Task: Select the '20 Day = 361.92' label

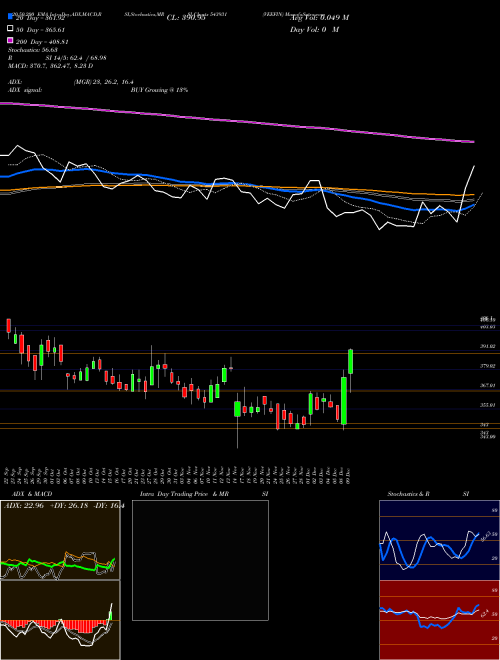Action: (42, 18)
